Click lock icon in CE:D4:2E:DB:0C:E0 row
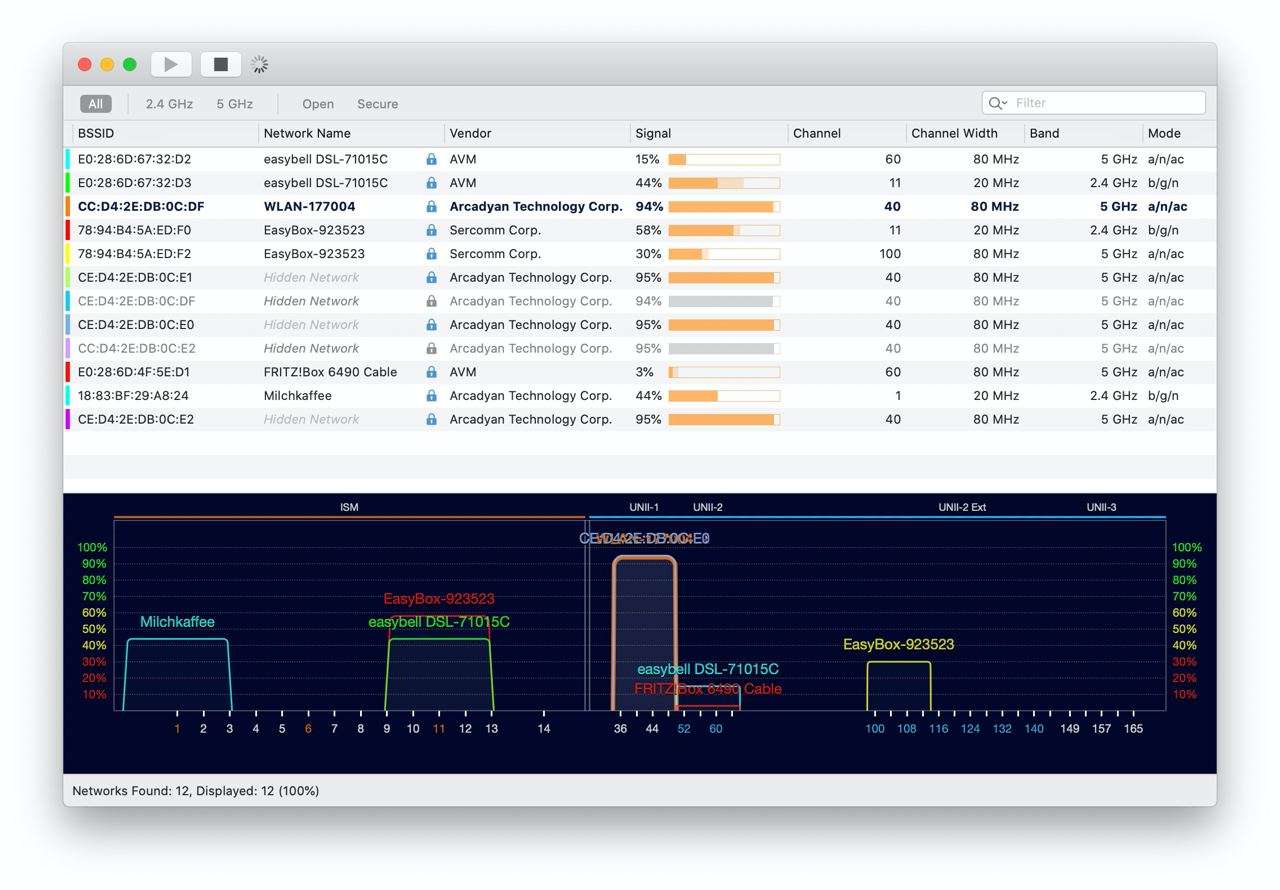Image resolution: width=1280 pixels, height=890 pixels. pos(431,325)
